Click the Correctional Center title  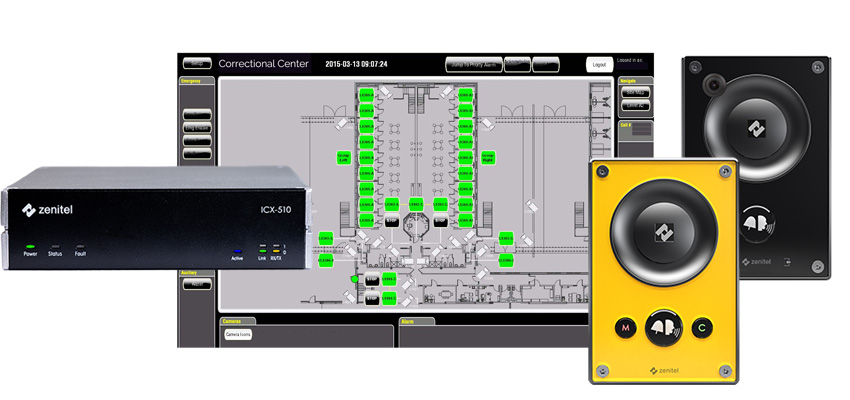[263, 64]
